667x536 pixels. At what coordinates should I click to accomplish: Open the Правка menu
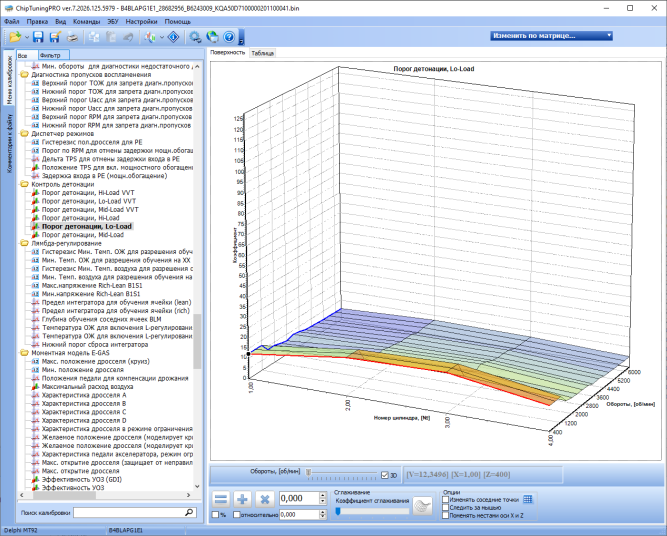pyautogui.click(x=37, y=21)
